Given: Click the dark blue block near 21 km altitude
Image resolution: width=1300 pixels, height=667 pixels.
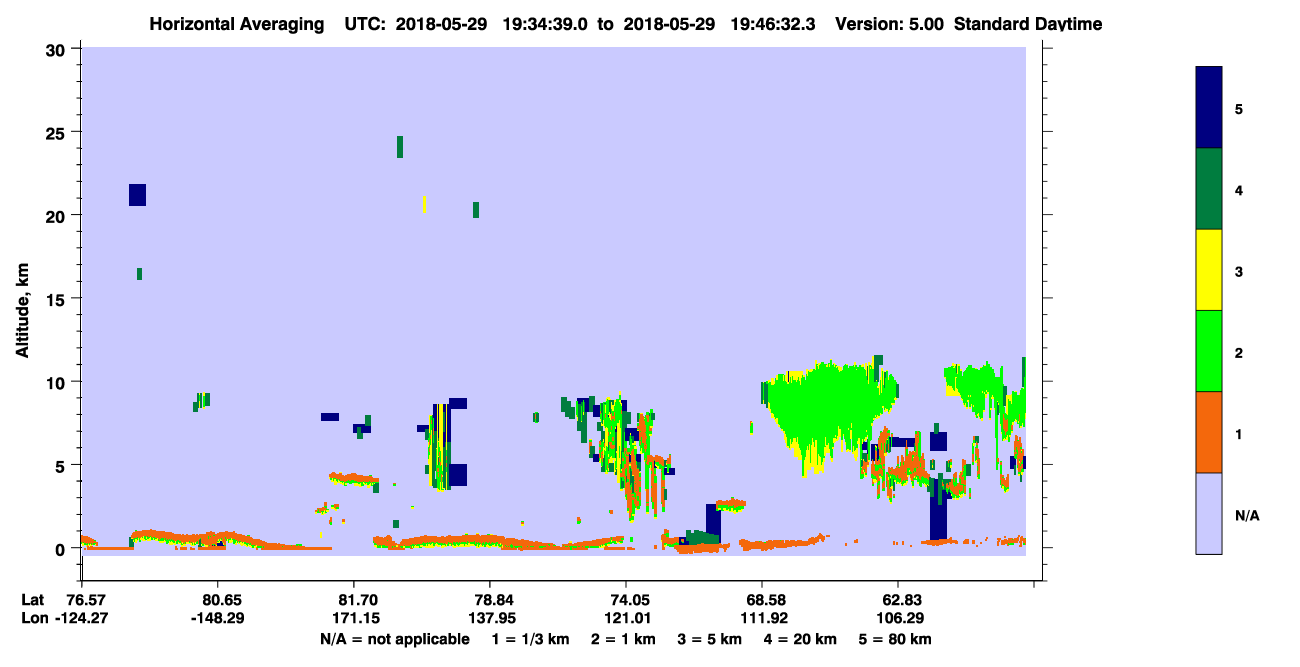Looking at the screenshot, I should click(138, 195).
